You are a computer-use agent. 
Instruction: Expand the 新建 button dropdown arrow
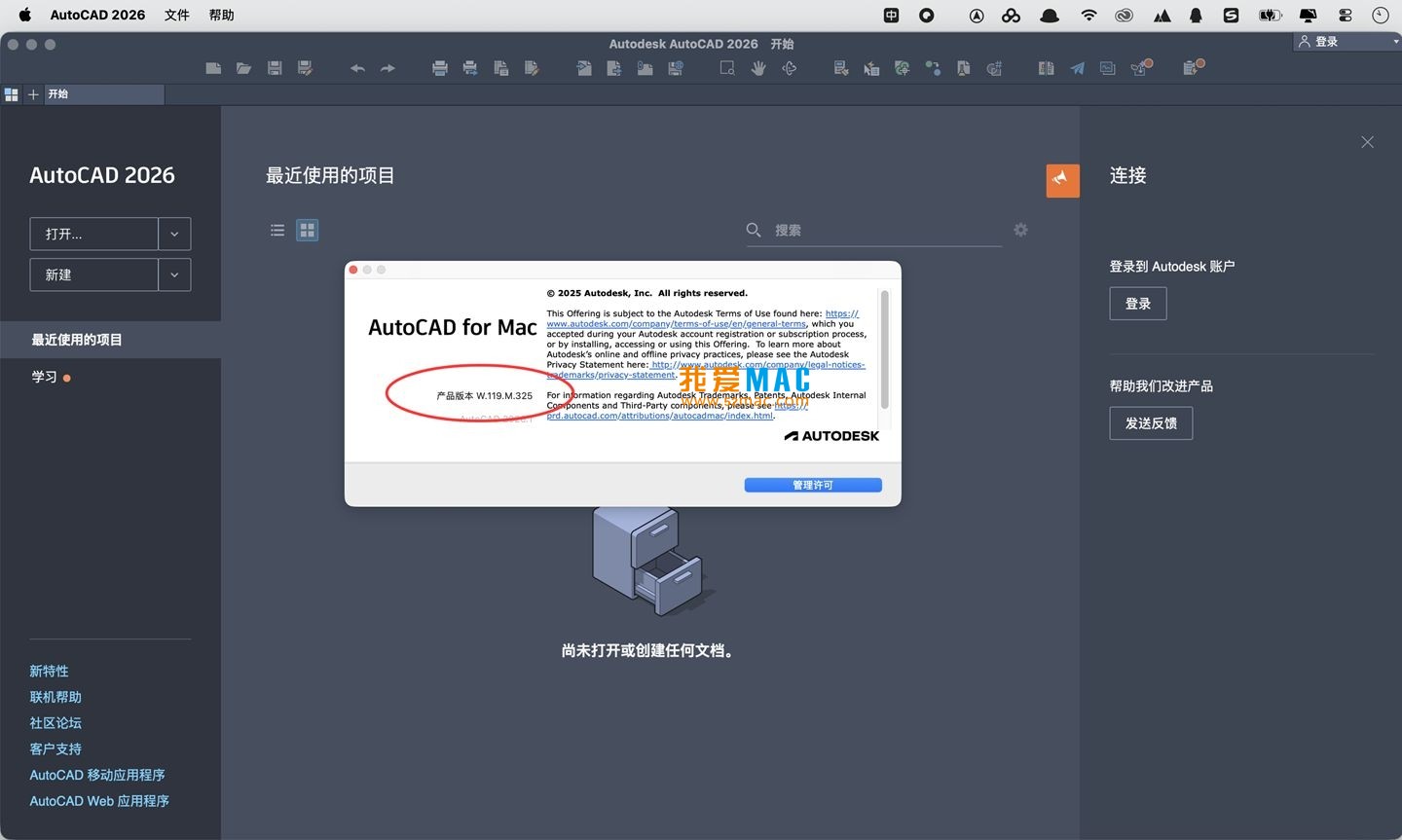174,274
